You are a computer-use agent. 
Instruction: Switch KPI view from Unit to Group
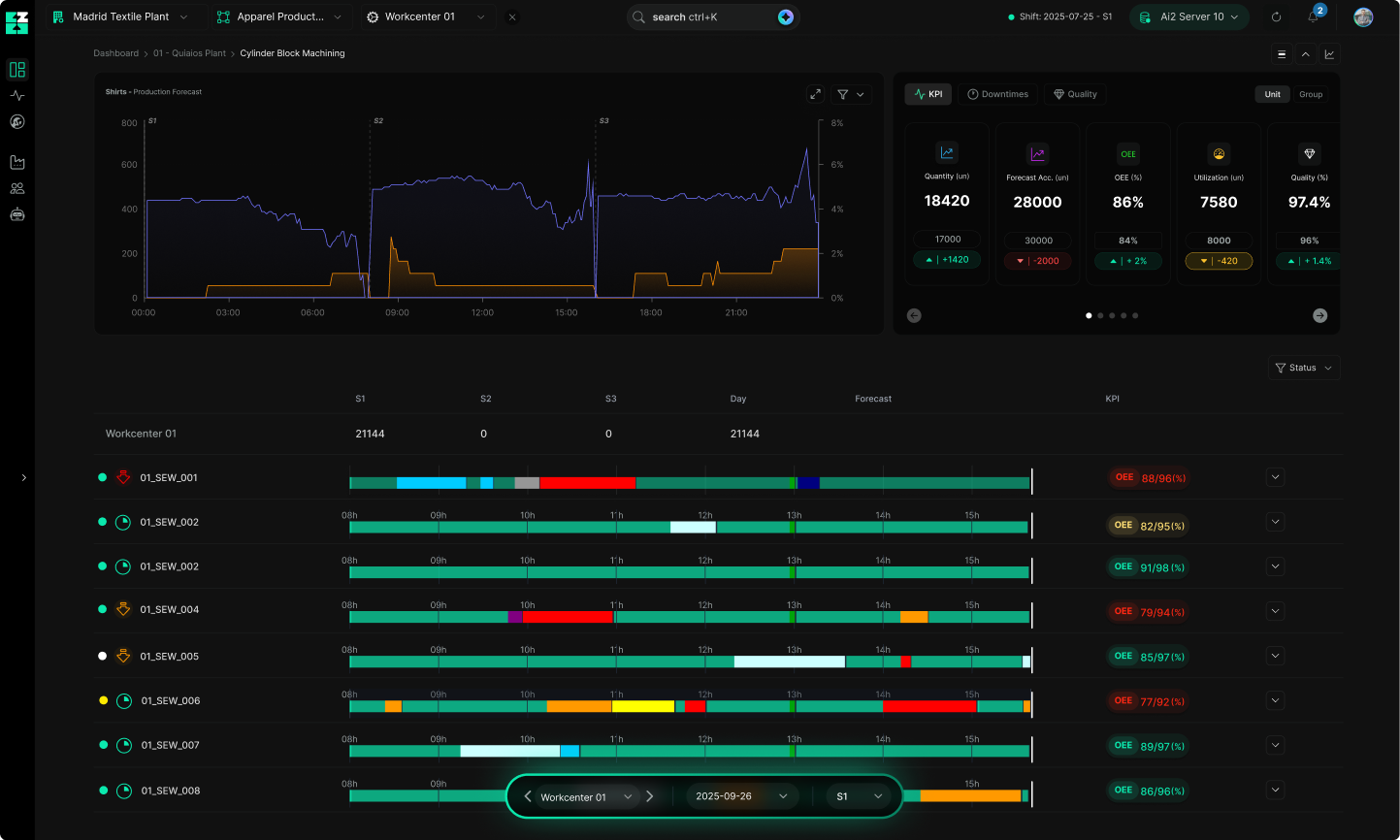point(1311,94)
